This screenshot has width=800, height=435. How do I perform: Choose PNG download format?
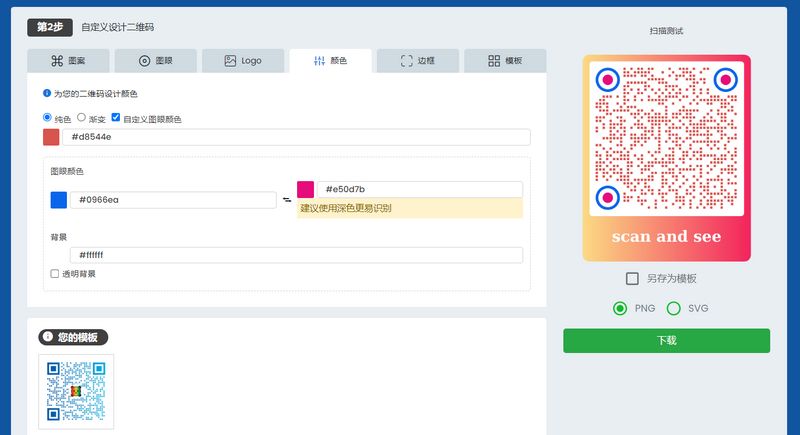620,308
